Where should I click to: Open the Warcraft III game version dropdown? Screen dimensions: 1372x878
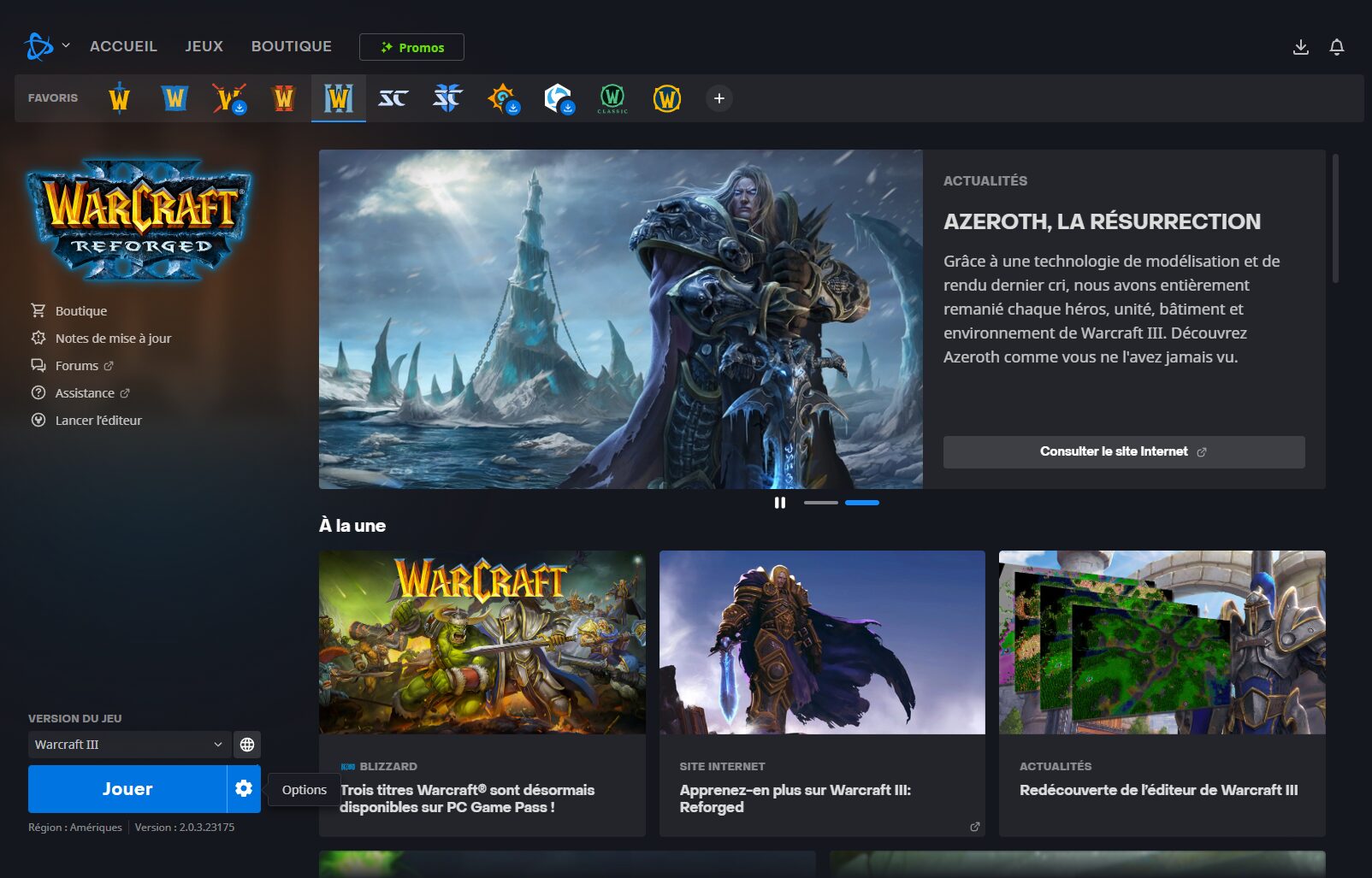tap(128, 745)
